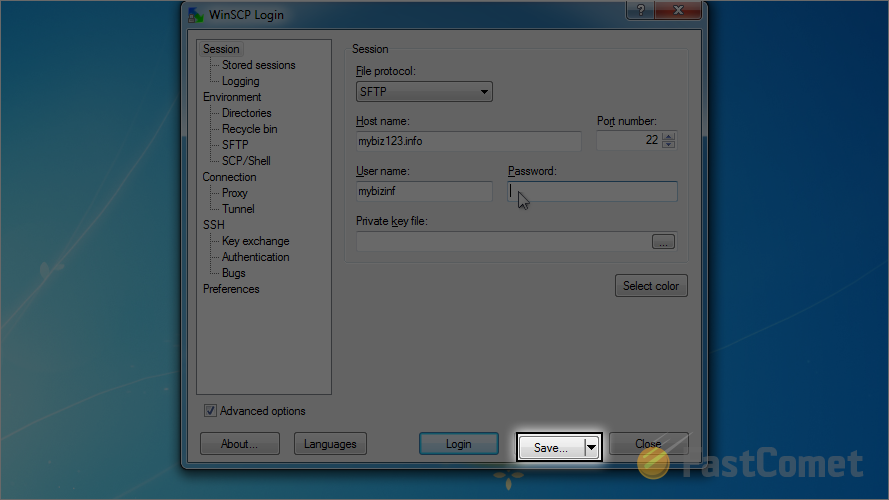Click the Port number field

click(628, 140)
